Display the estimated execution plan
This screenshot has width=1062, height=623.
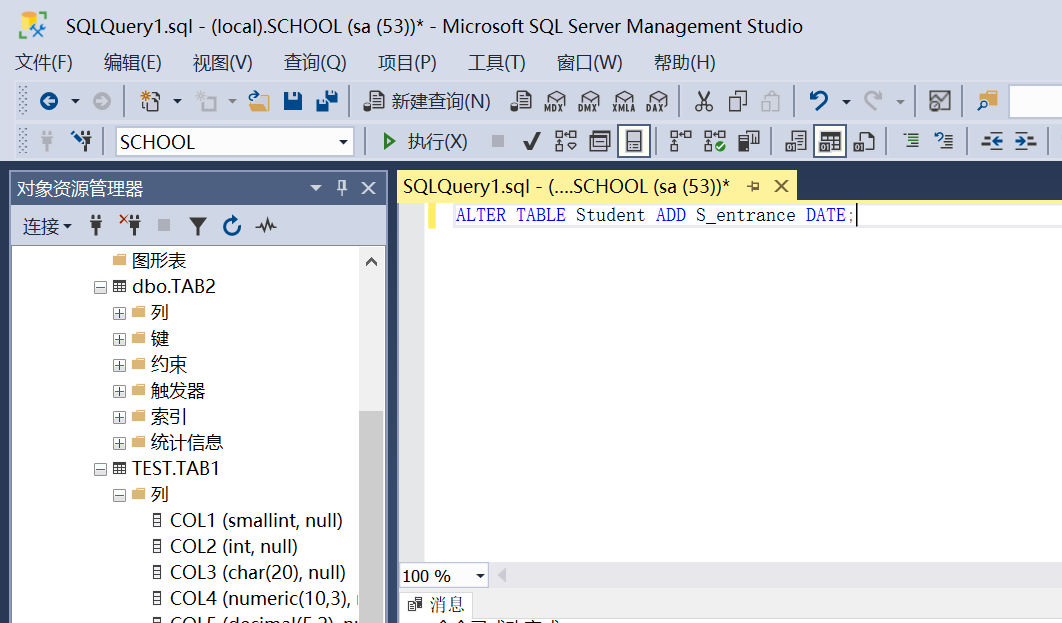pos(566,142)
